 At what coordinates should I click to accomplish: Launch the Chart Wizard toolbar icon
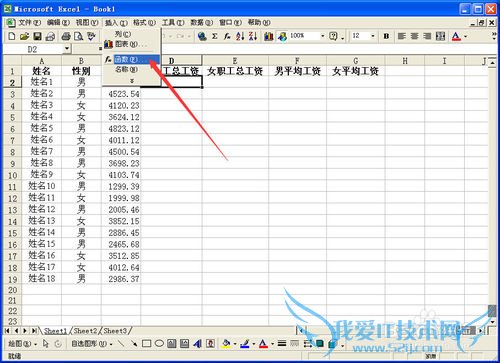[x=269, y=36]
